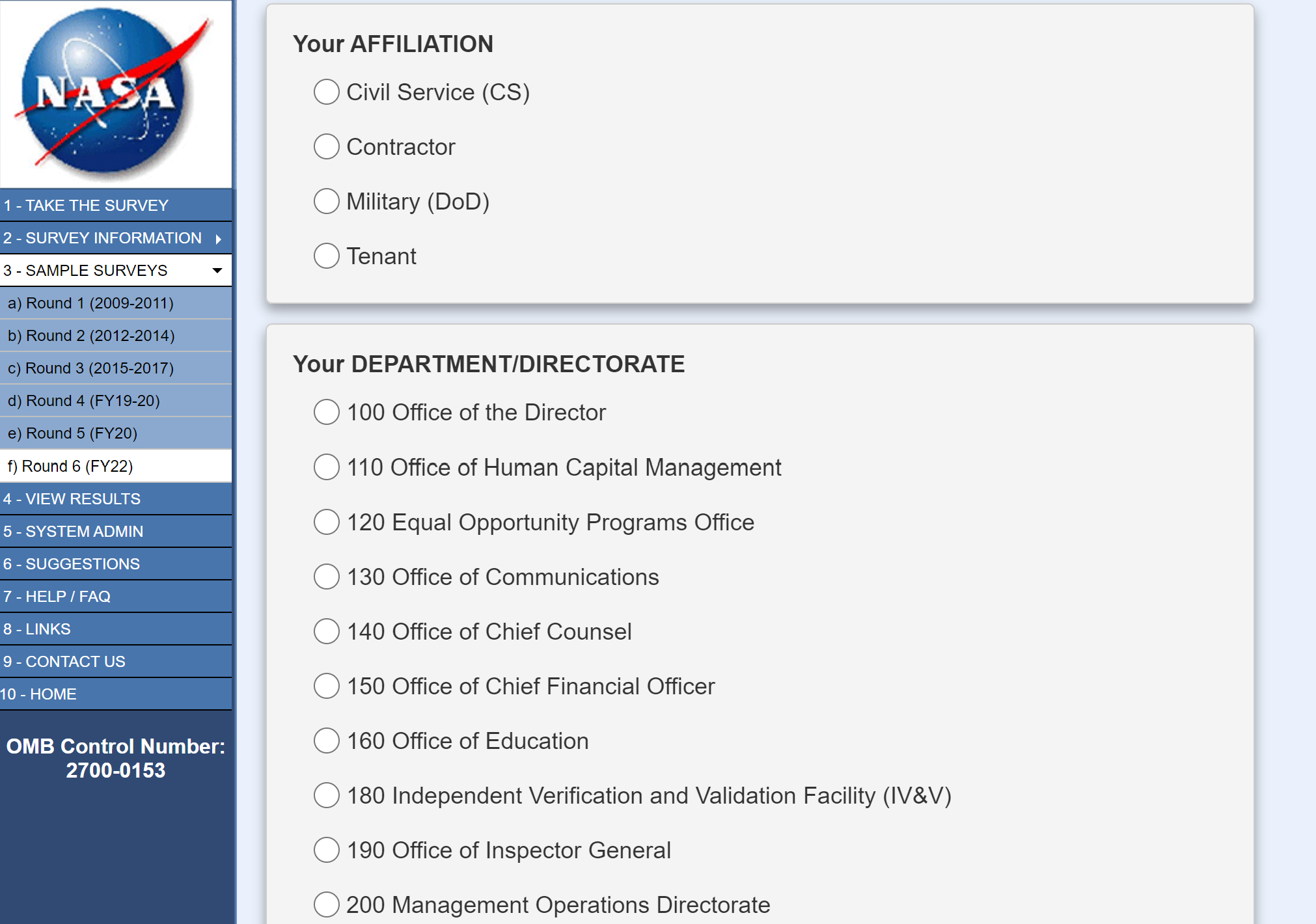Open the Take the Survey menu item

coord(86,206)
